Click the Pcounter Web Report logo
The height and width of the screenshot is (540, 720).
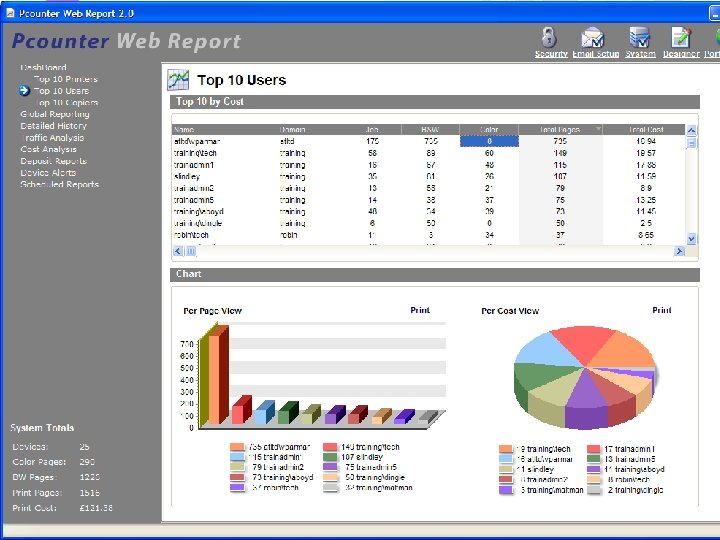pyautogui.click(x=126, y=41)
